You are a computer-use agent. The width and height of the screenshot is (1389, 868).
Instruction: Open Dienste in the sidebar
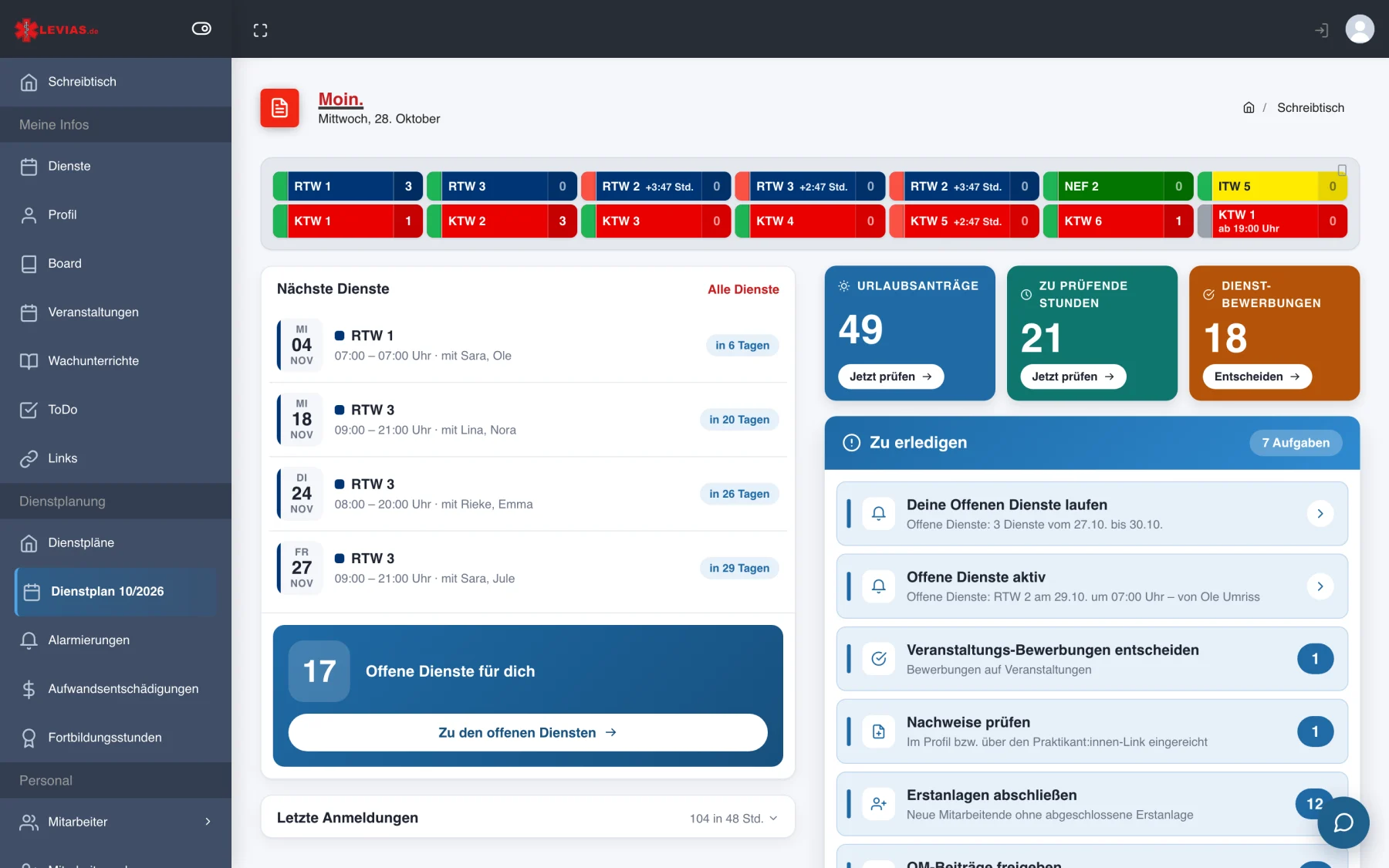pyautogui.click(x=116, y=166)
